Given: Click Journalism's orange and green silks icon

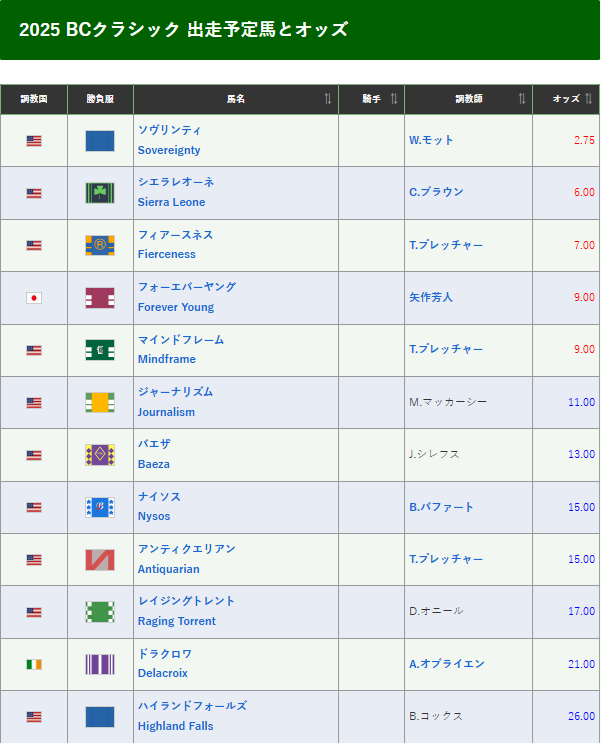Looking at the screenshot, I should (x=100, y=403).
